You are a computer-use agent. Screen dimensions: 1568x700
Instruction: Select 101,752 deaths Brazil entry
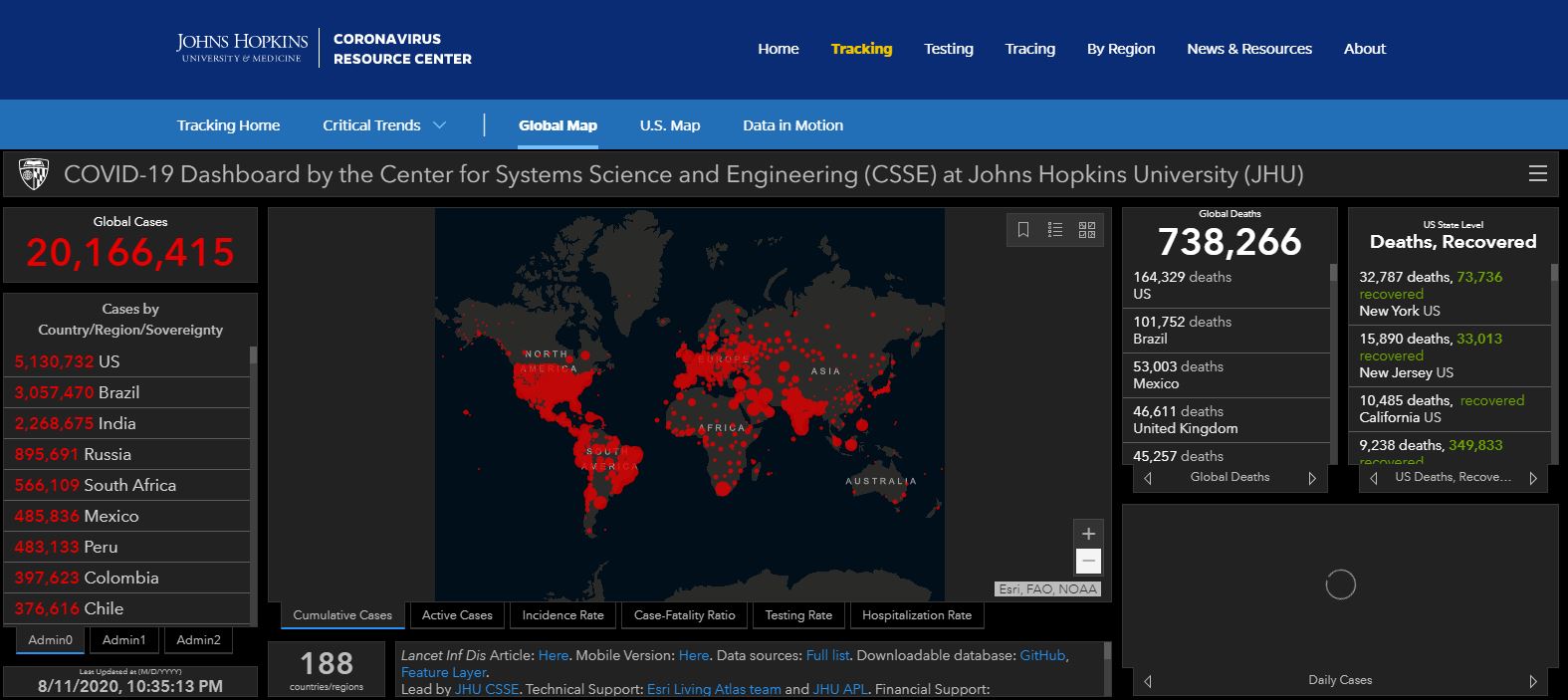click(1228, 331)
